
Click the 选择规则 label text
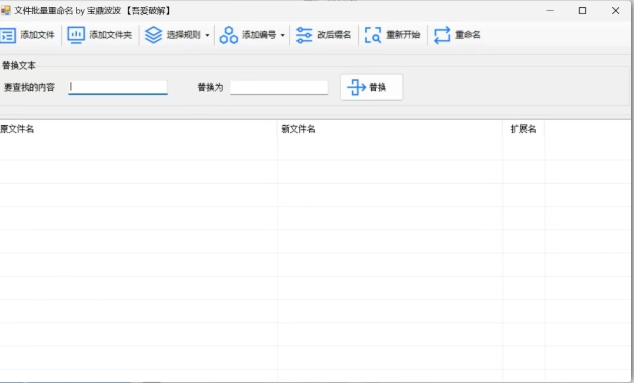184,35
